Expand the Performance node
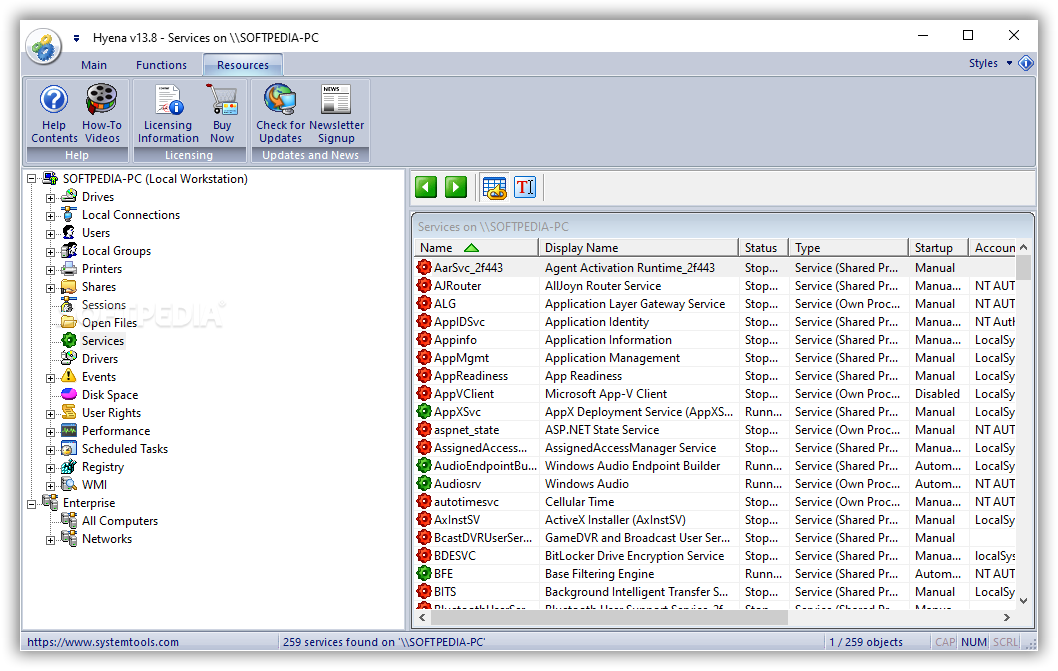This screenshot has width=1058, height=671. 51,432
